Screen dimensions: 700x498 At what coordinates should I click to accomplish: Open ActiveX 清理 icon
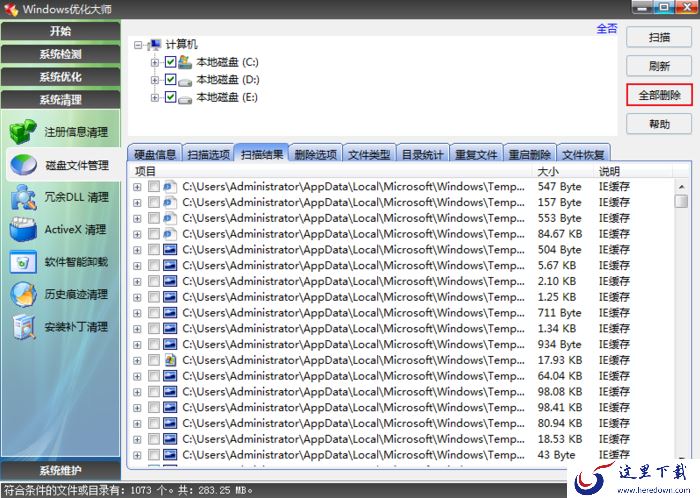23,229
